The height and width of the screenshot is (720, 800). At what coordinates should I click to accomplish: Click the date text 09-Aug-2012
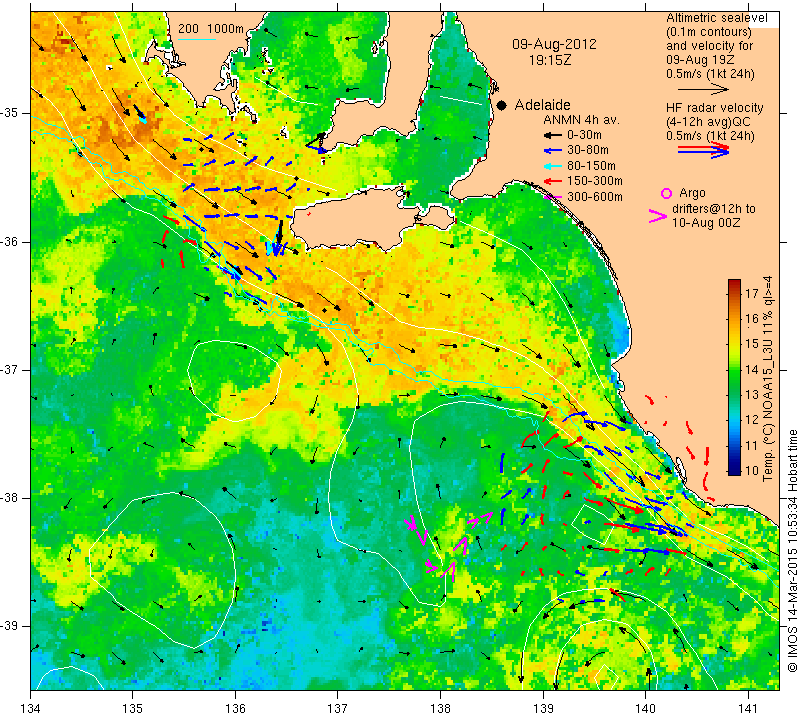[x=554, y=44]
